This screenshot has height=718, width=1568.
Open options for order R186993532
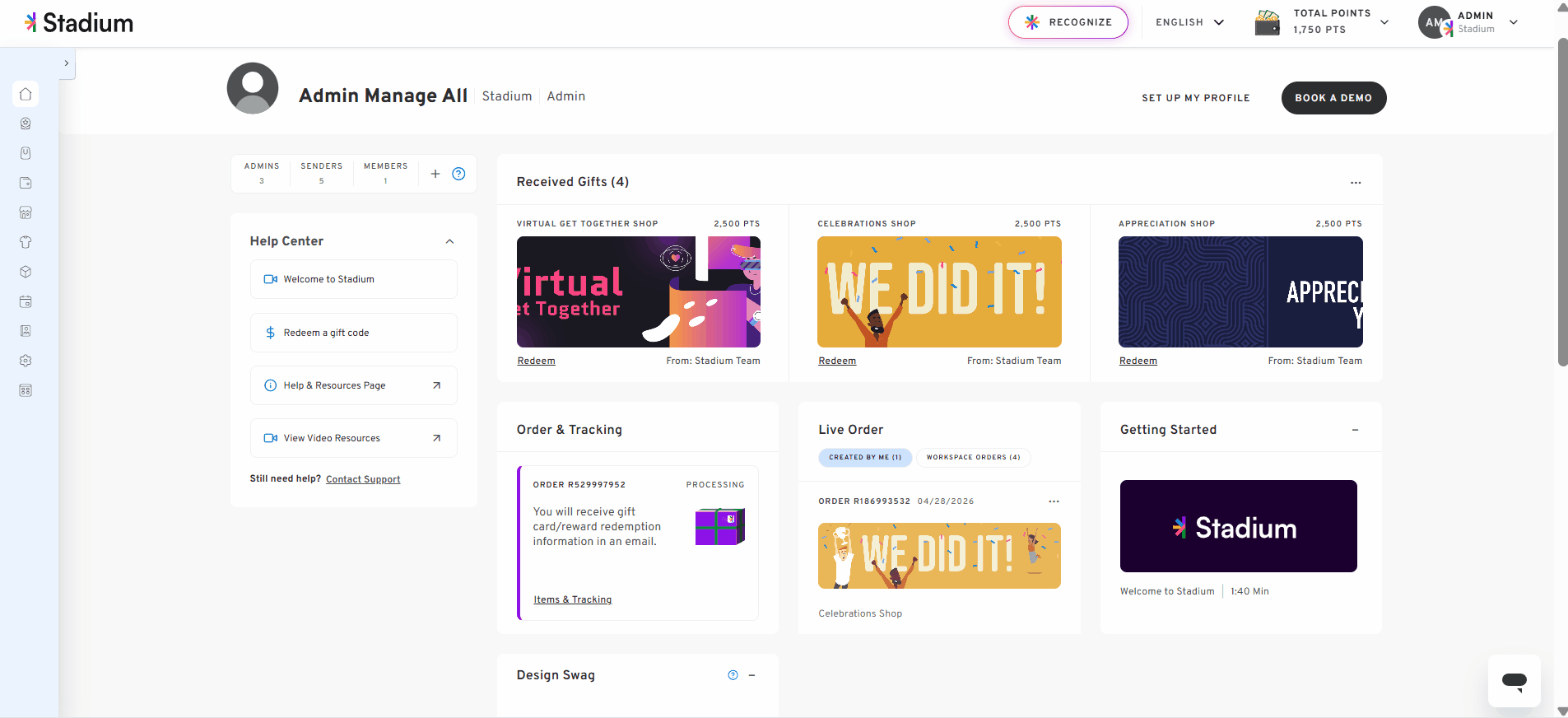1054,501
